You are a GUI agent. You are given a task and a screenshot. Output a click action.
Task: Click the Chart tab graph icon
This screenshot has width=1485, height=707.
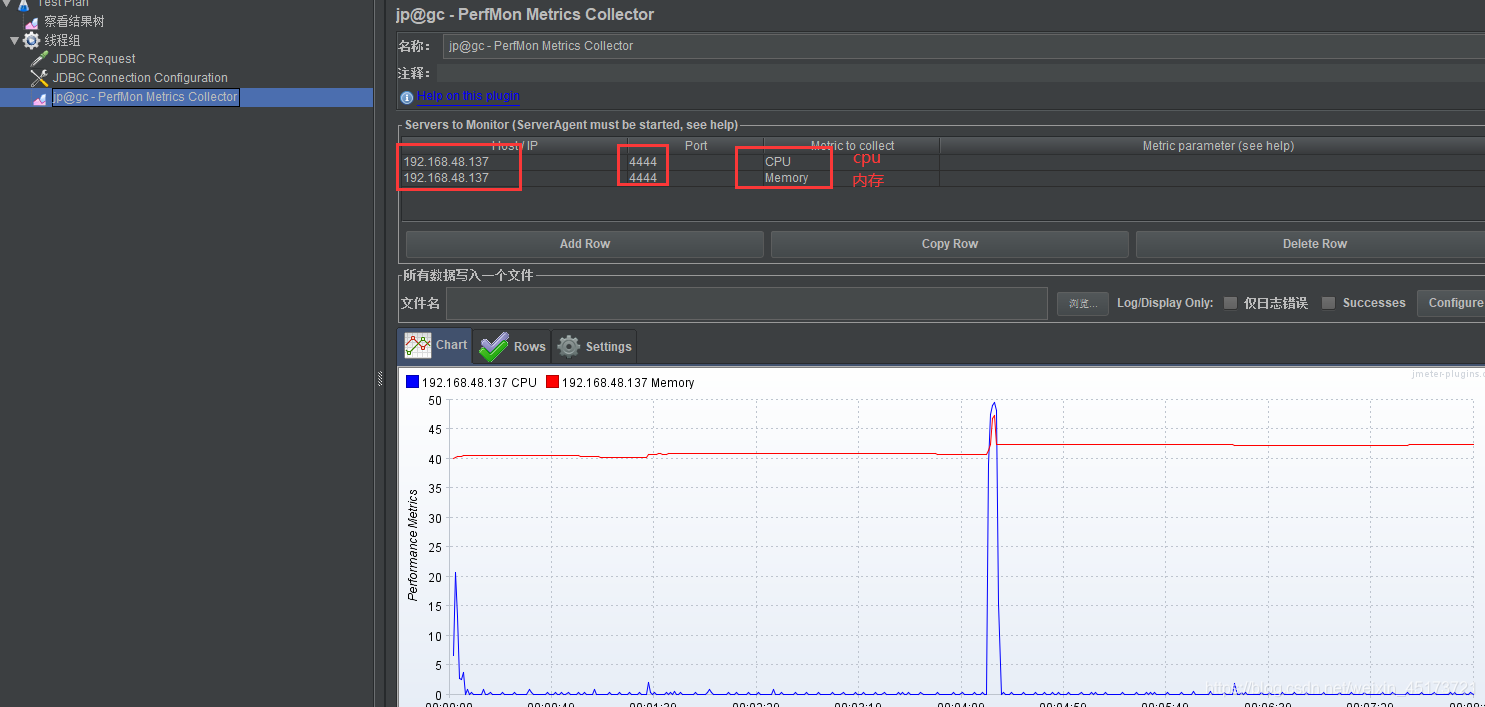[x=417, y=345]
